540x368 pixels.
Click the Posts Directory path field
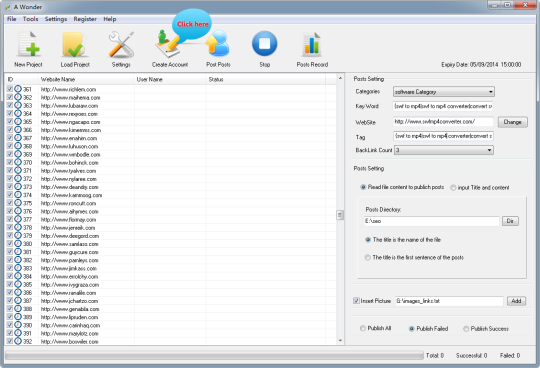click(x=432, y=221)
